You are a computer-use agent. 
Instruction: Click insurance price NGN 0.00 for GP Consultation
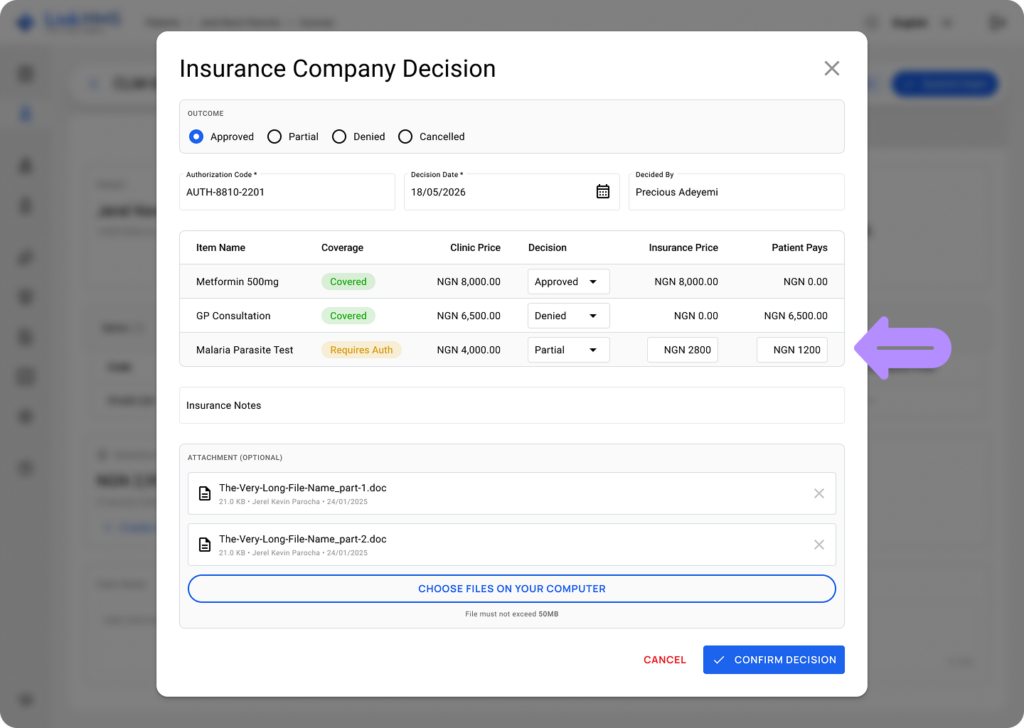tap(696, 315)
